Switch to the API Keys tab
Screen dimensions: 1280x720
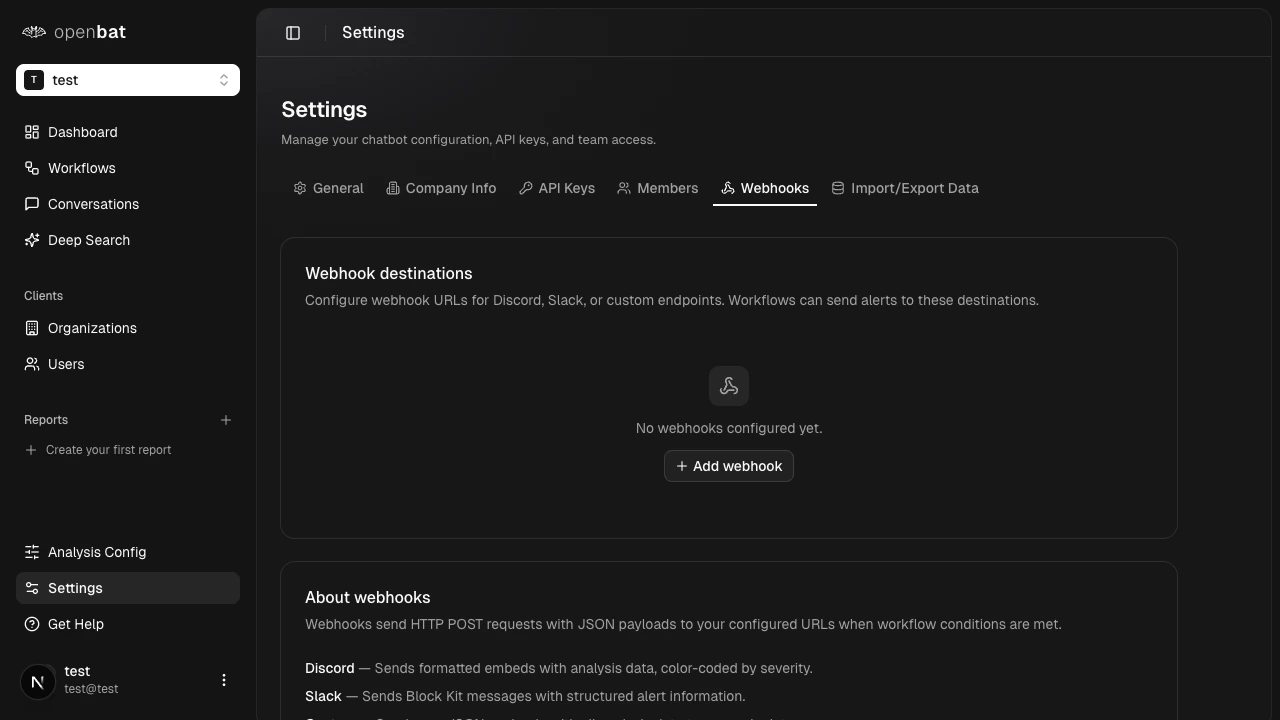click(x=557, y=188)
